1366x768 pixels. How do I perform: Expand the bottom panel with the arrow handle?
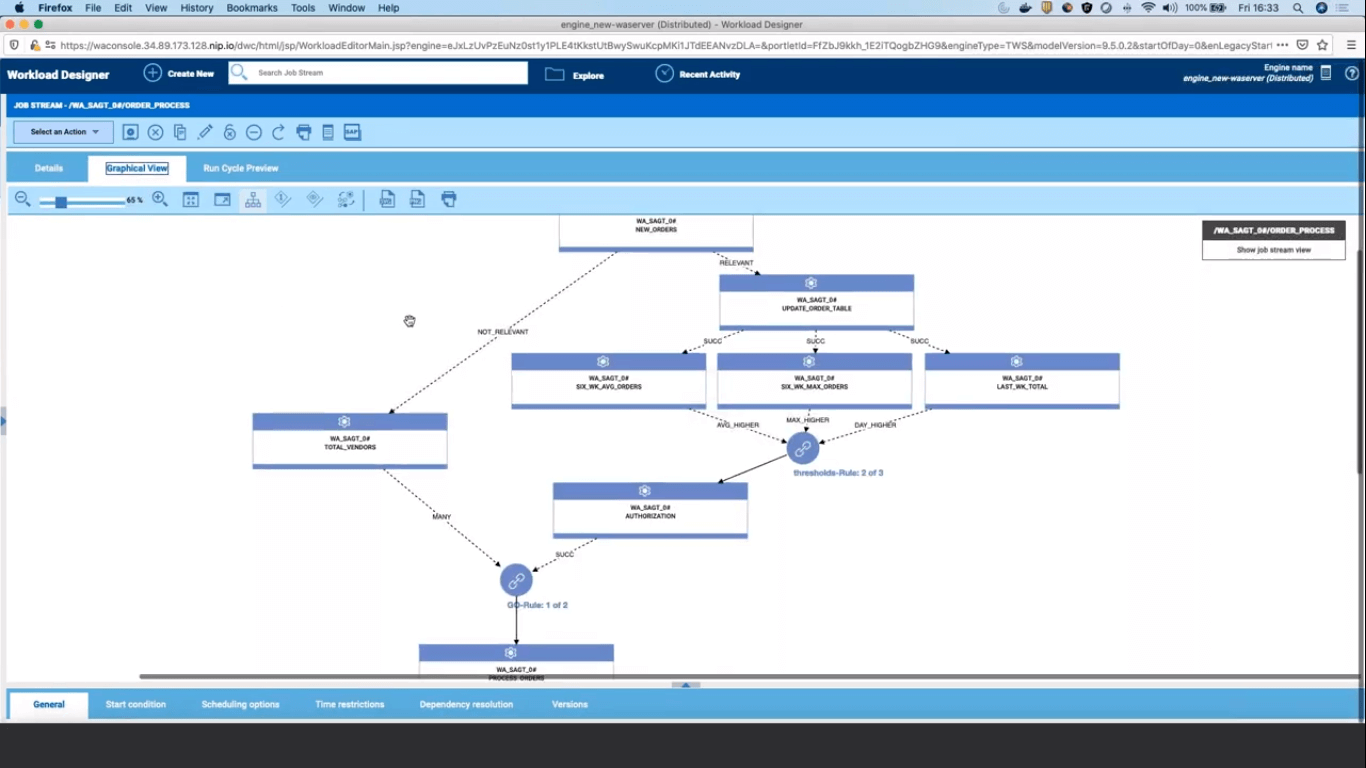pos(685,685)
